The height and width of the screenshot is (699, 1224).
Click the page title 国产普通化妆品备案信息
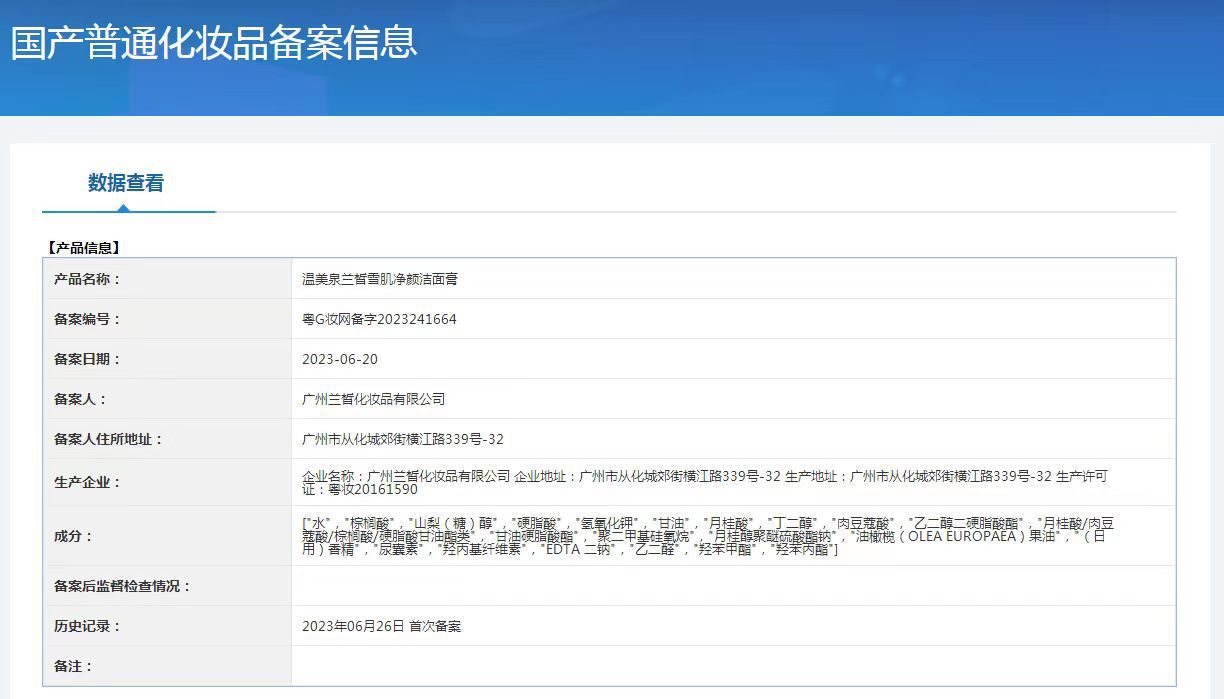coord(214,43)
